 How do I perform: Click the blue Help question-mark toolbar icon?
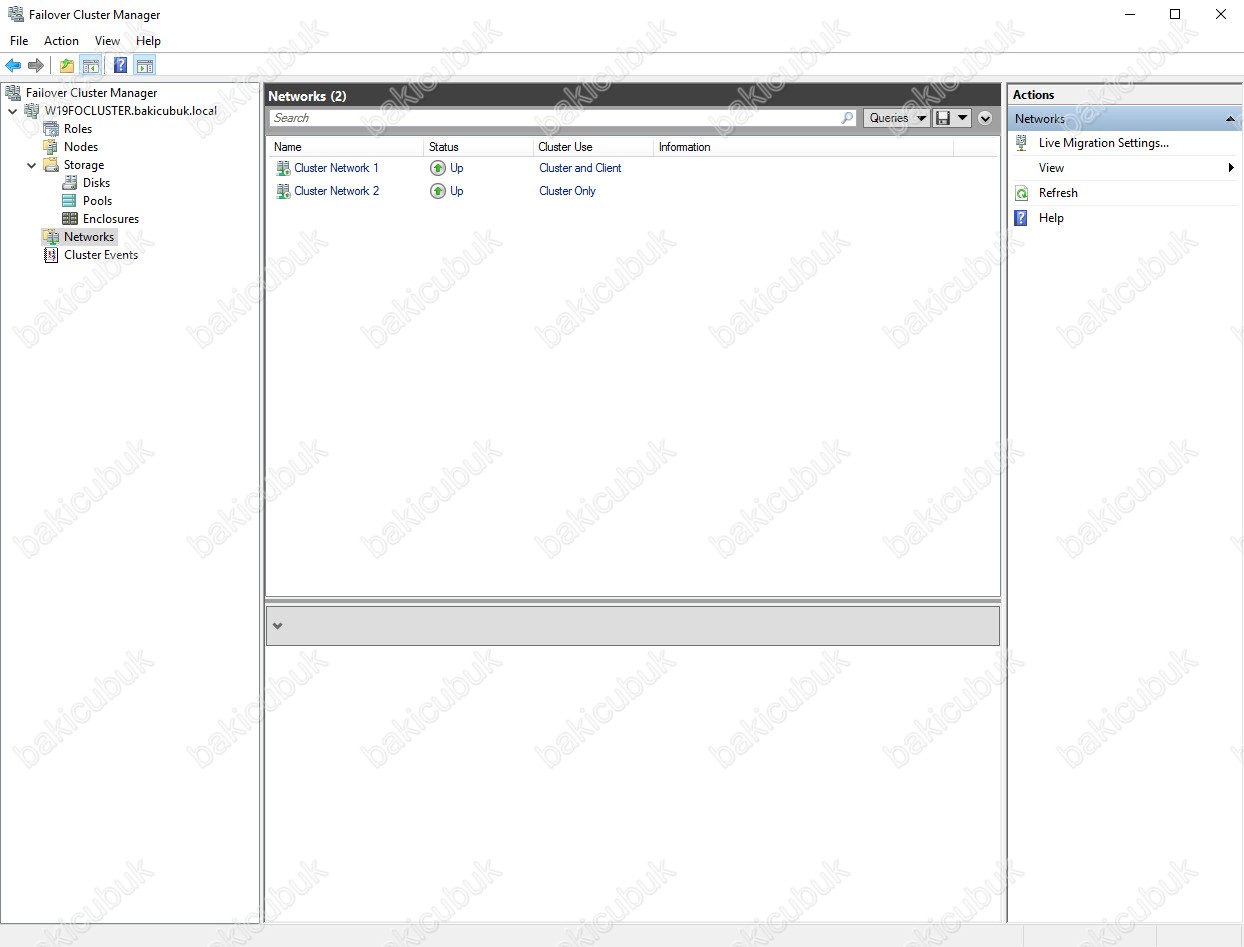120,66
